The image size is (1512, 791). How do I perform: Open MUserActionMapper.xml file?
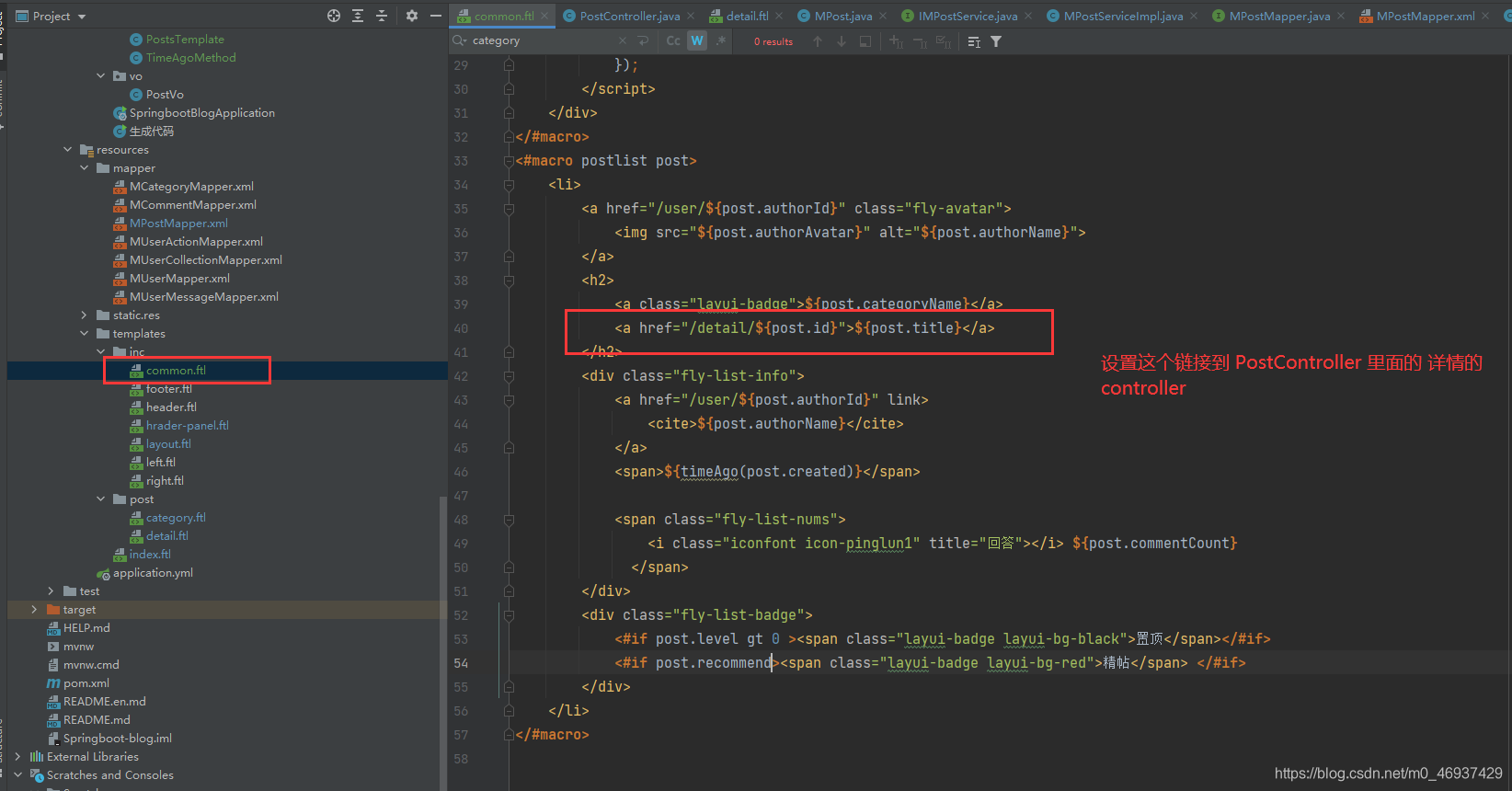click(196, 242)
